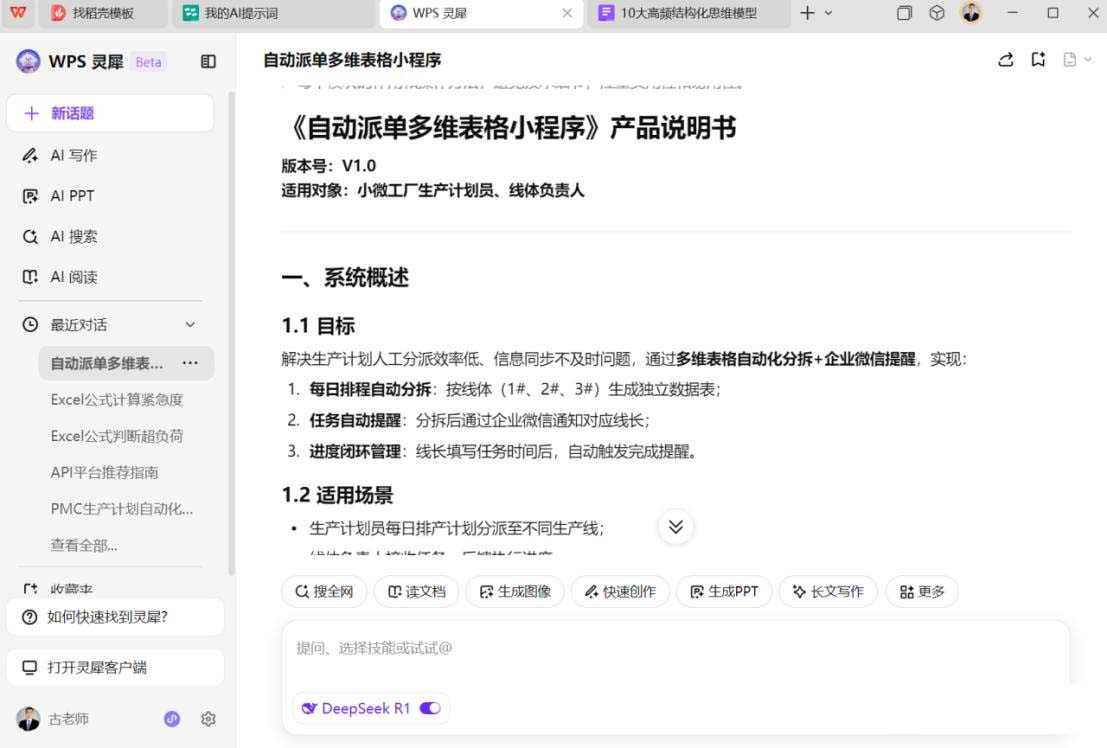
Task: Open conversation Excel公式计算紧急度
Action: tap(116, 400)
